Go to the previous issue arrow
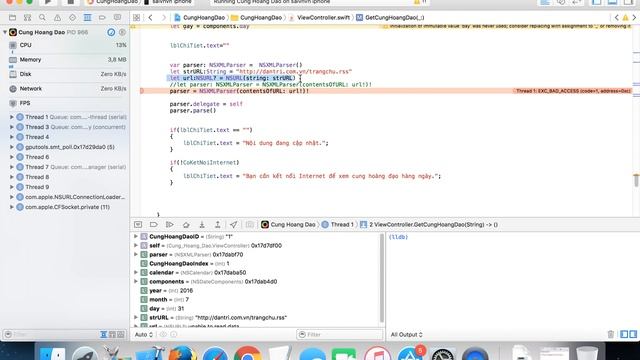This screenshot has width=640, height=360. point(617,18)
